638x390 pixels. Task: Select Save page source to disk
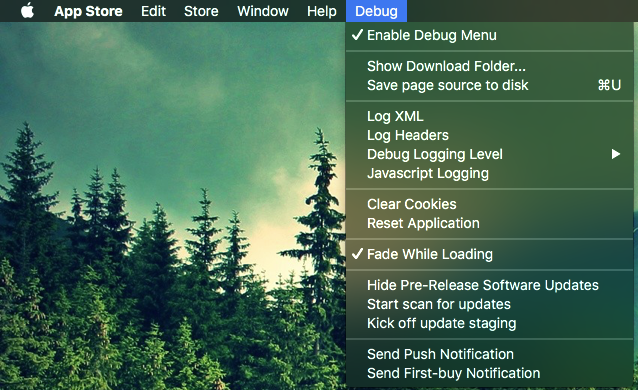[x=489, y=85]
